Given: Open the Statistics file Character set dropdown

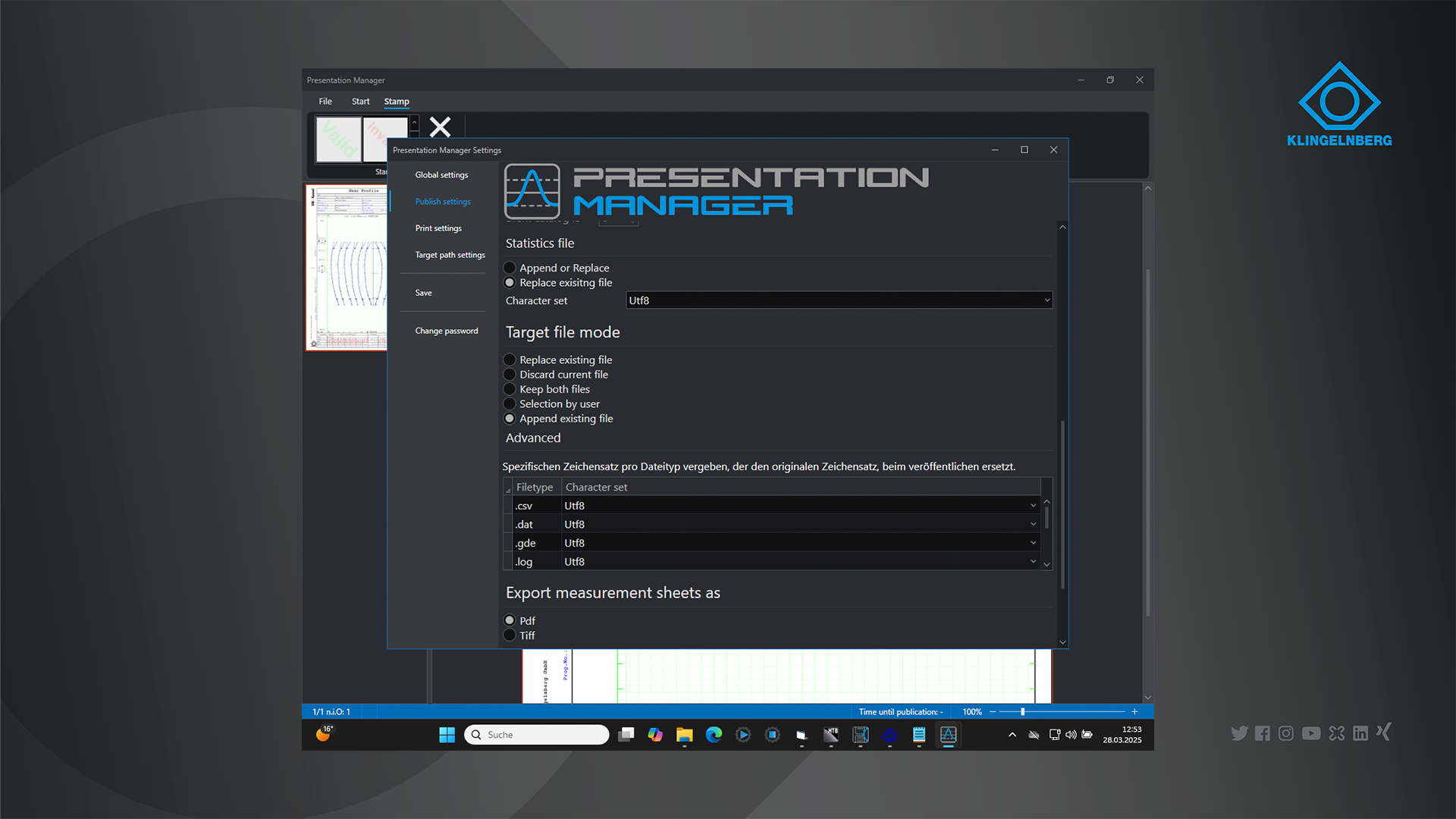Looking at the screenshot, I should click(x=839, y=300).
